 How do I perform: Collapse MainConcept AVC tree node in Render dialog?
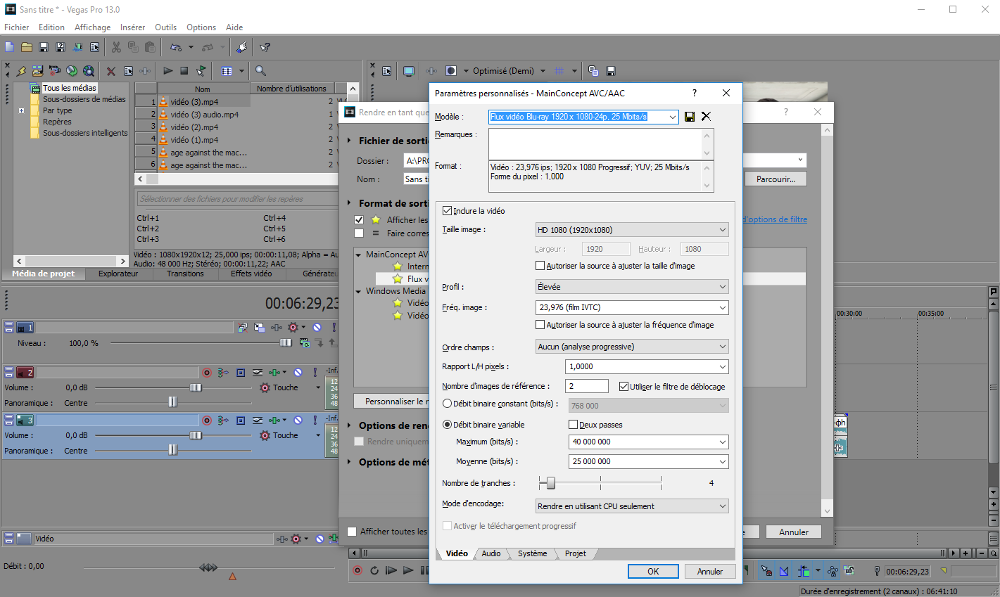click(x=358, y=254)
